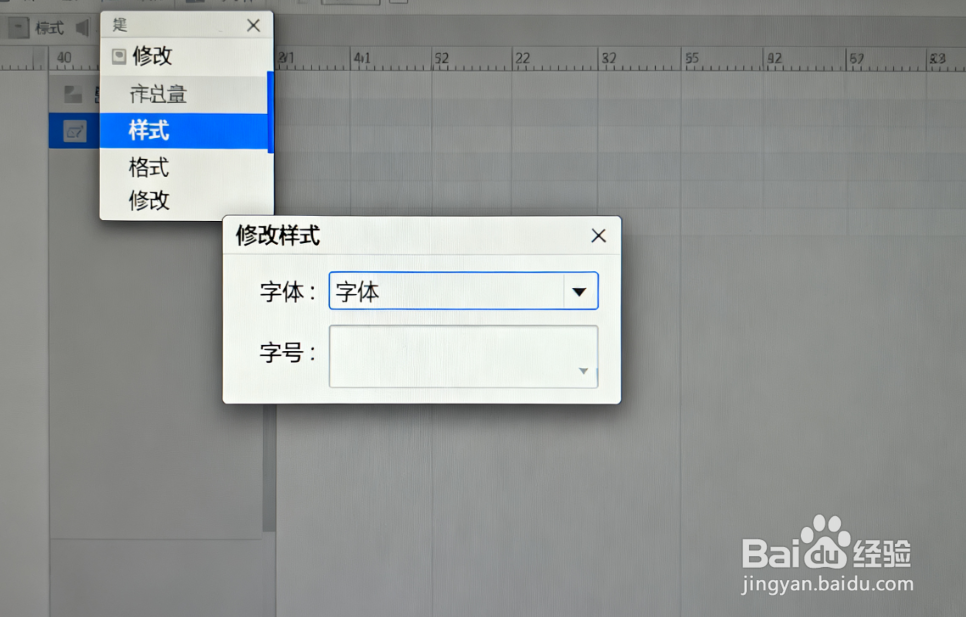Select the pencil edit icon on the highlighted row
The image size is (966, 617).
click(73, 130)
